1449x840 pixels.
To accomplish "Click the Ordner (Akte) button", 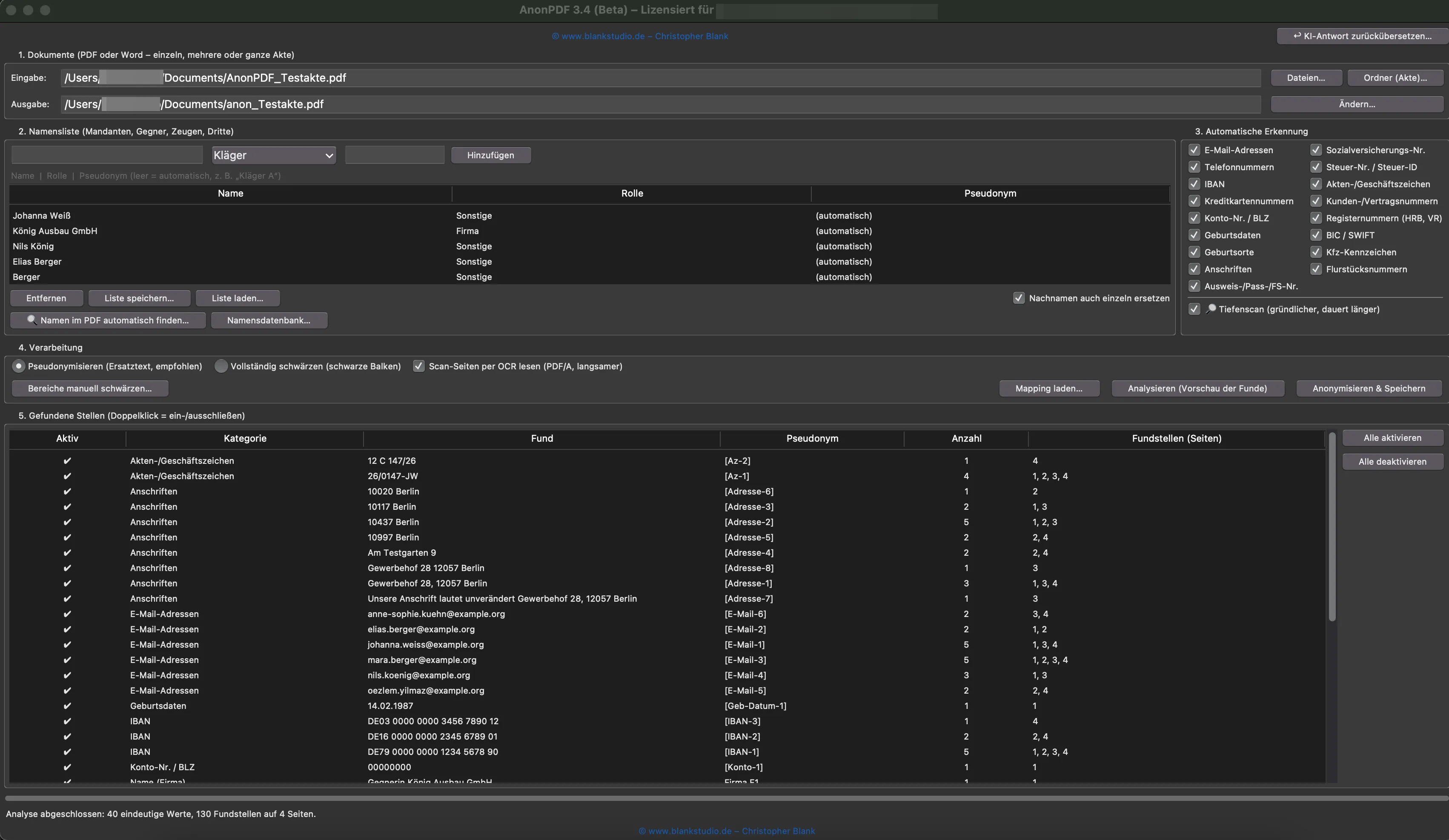I will (1395, 77).
